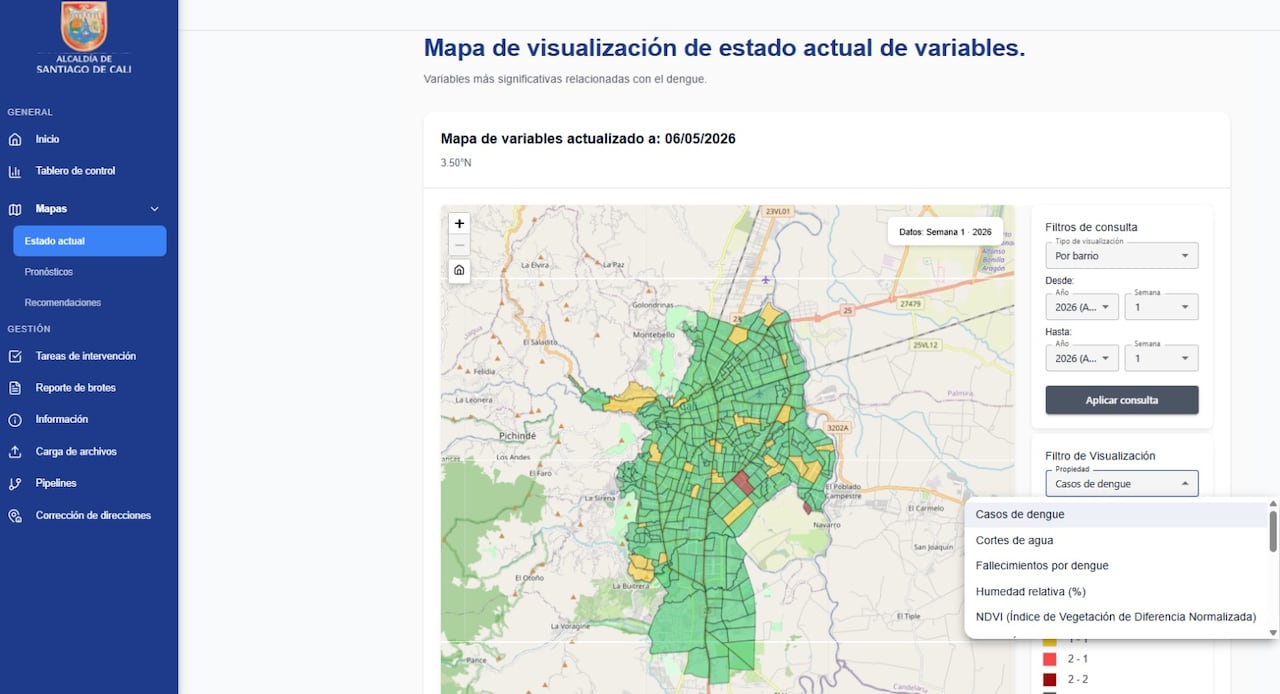Click the Pipelines branch icon

(x=15, y=484)
